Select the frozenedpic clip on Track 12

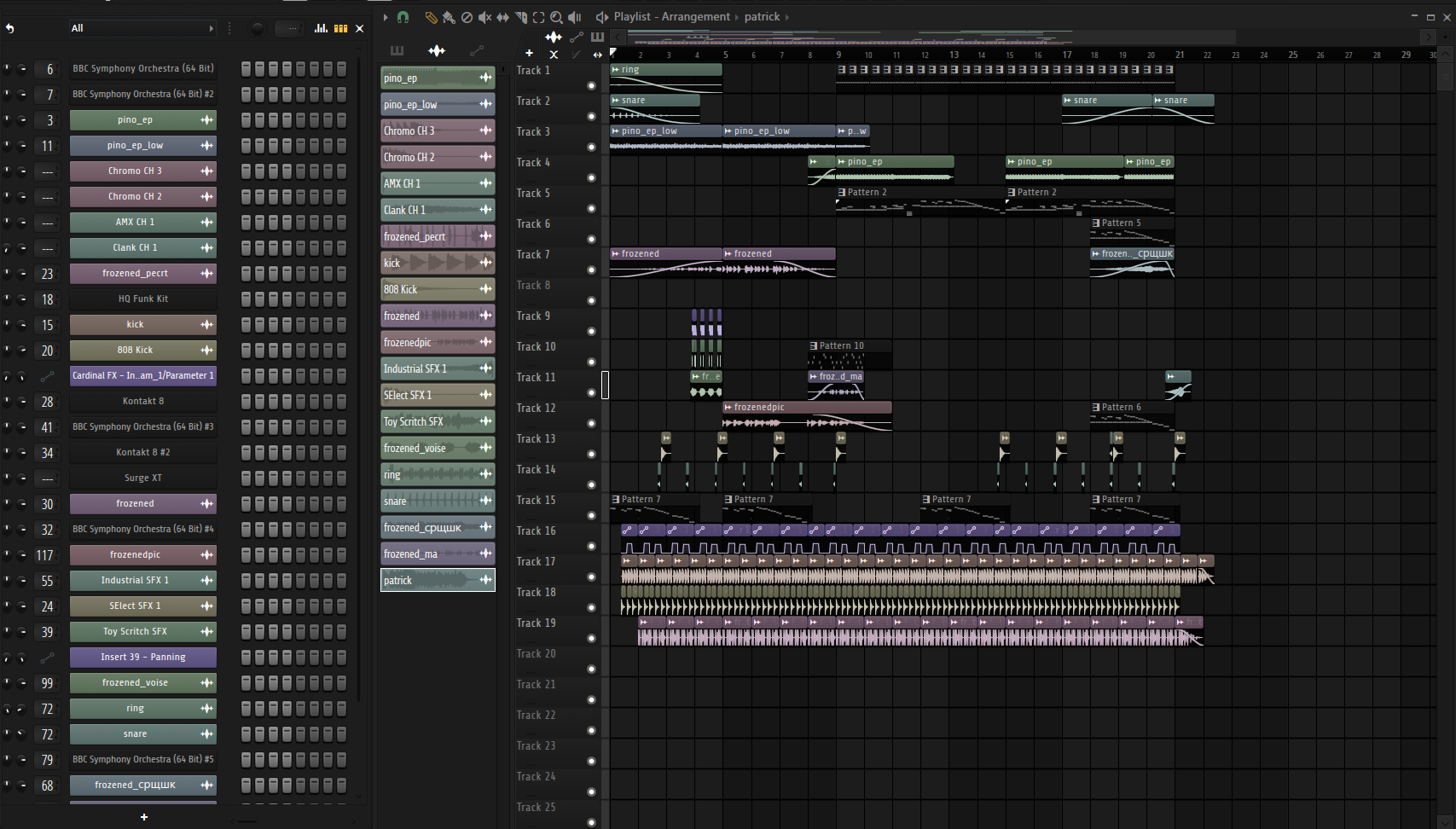(807, 415)
